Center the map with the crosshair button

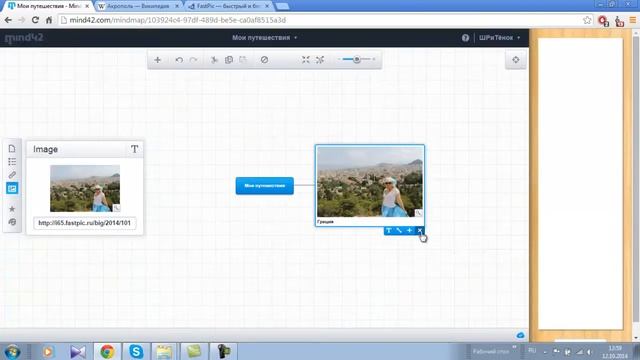[x=516, y=60]
